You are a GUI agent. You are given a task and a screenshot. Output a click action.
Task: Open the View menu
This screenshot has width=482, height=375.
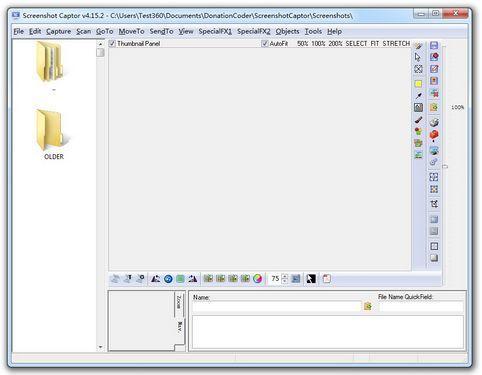tap(186, 31)
